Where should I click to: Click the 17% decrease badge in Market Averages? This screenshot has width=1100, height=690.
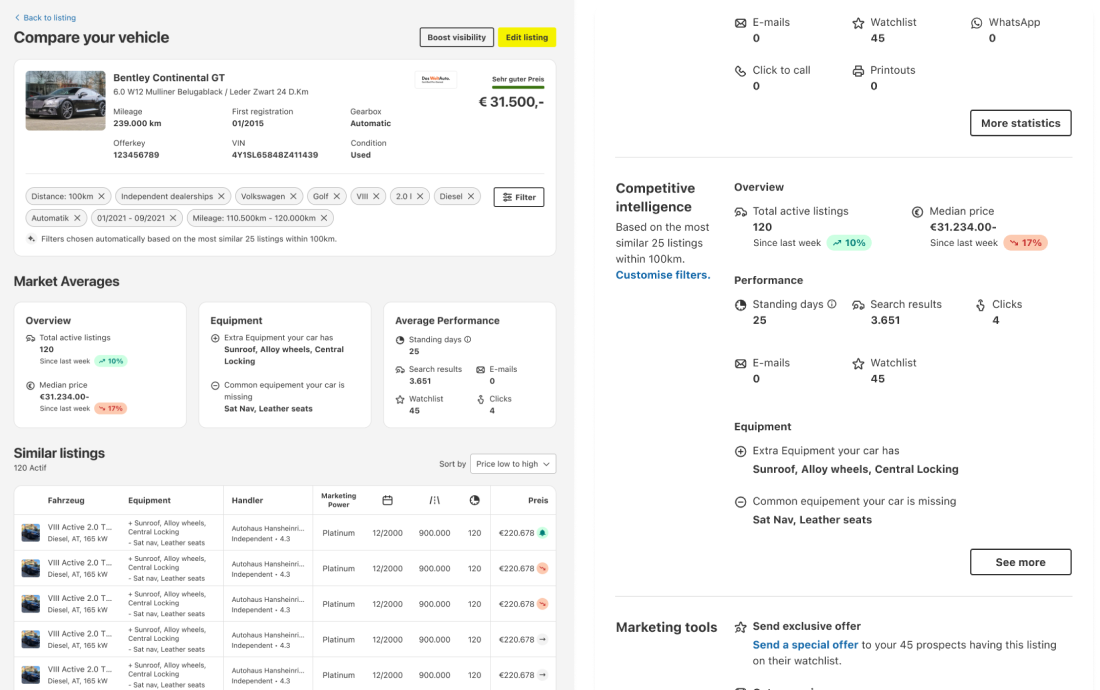pyautogui.click(x=111, y=408)
